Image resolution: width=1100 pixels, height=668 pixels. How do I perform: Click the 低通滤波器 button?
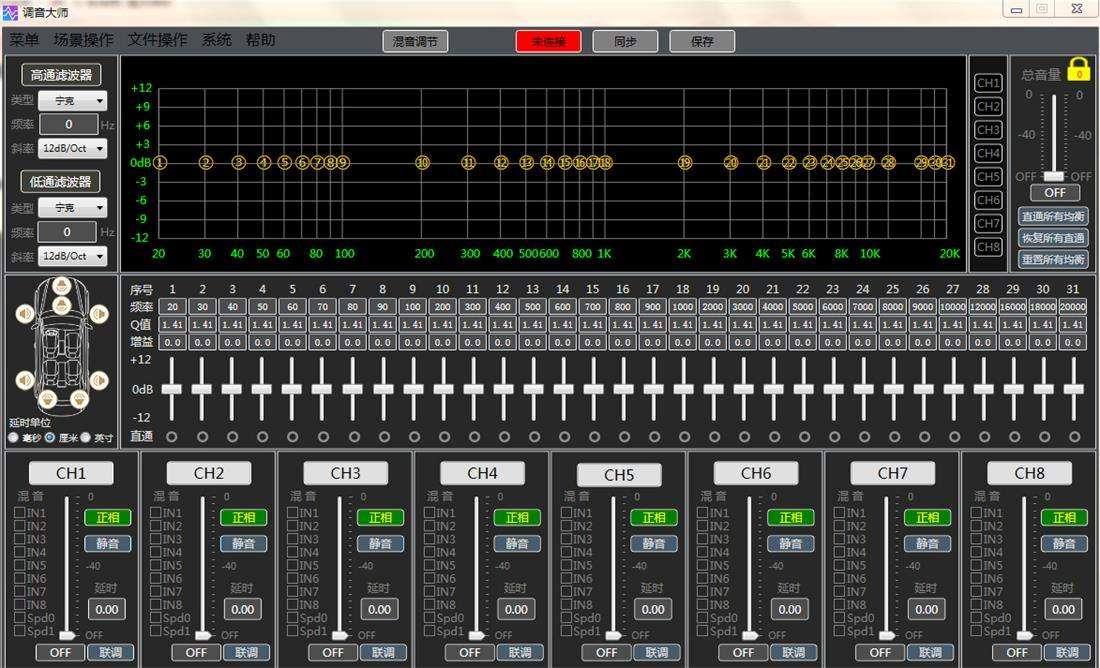pos(61,182)
